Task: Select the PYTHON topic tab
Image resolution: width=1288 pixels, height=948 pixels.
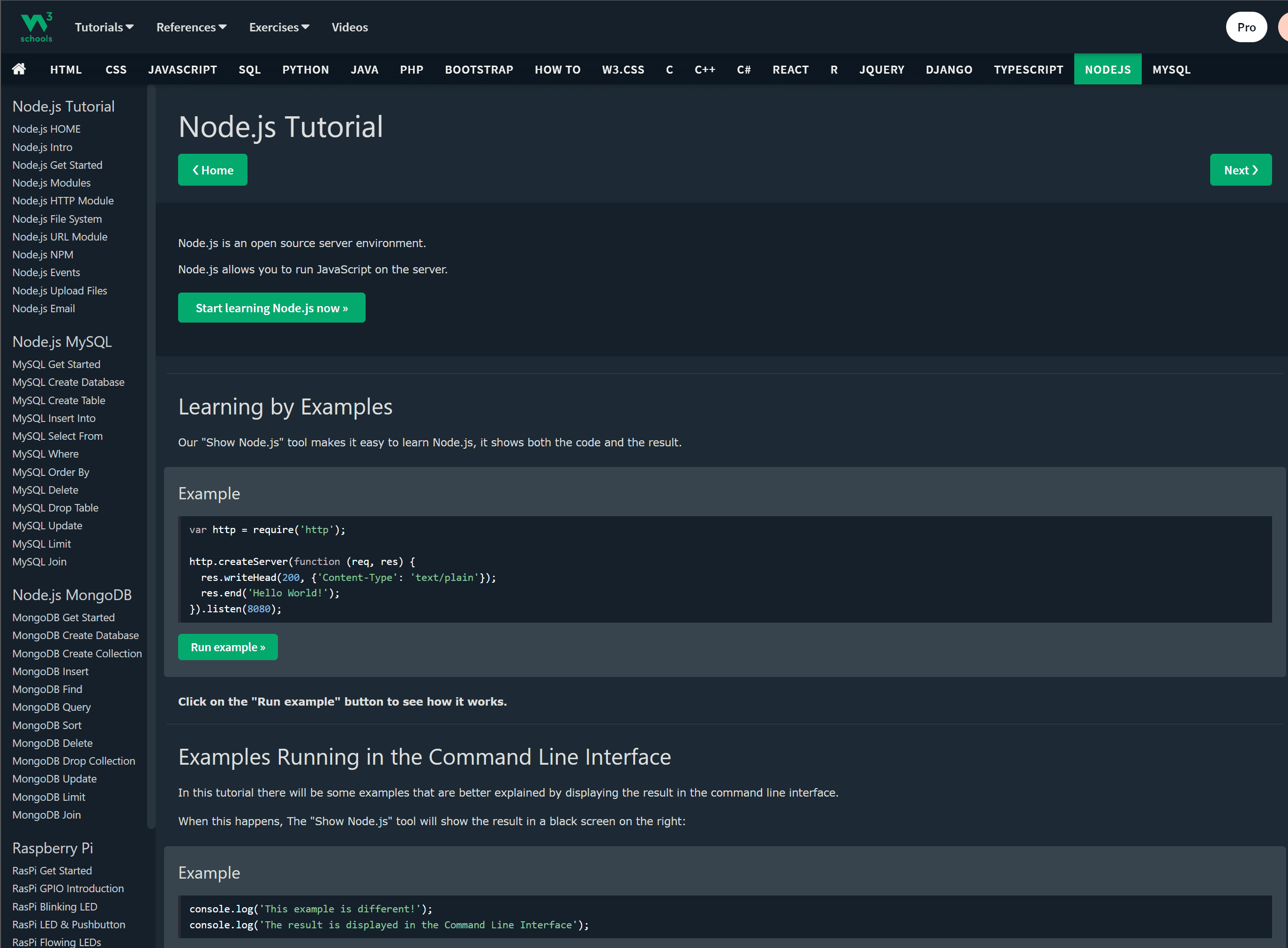Action: point(305,69)
